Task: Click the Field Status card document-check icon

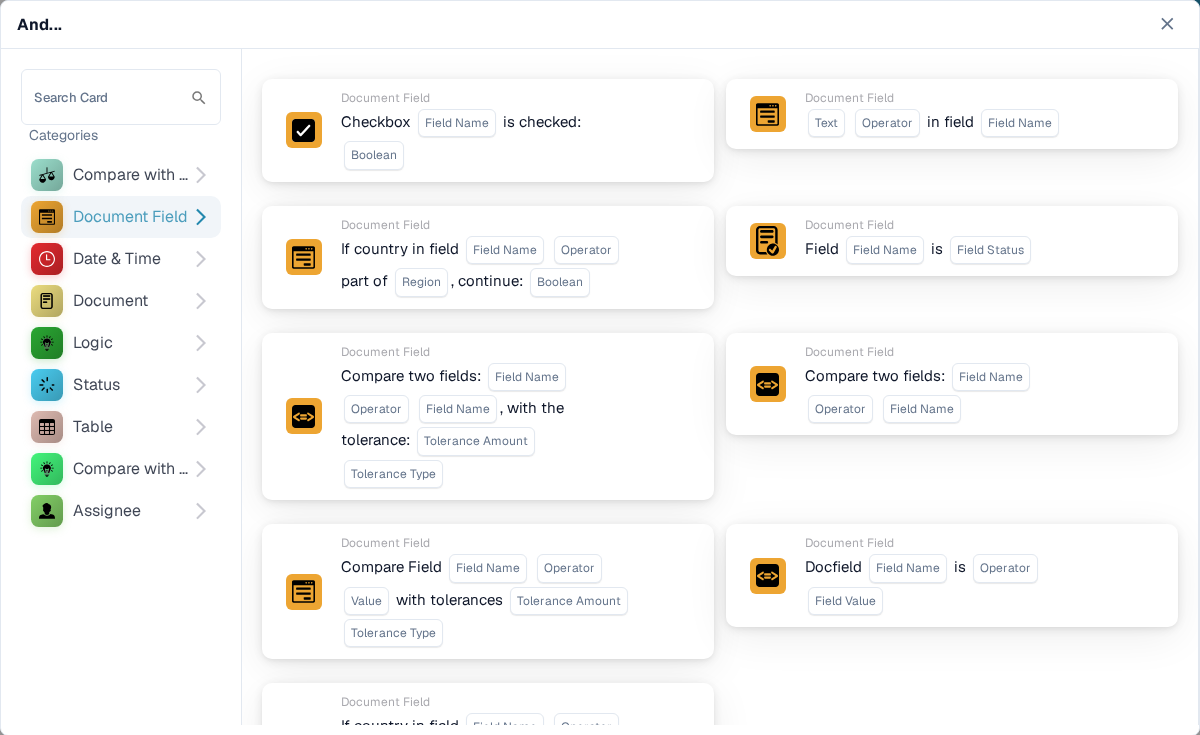Action: (768, 241)
